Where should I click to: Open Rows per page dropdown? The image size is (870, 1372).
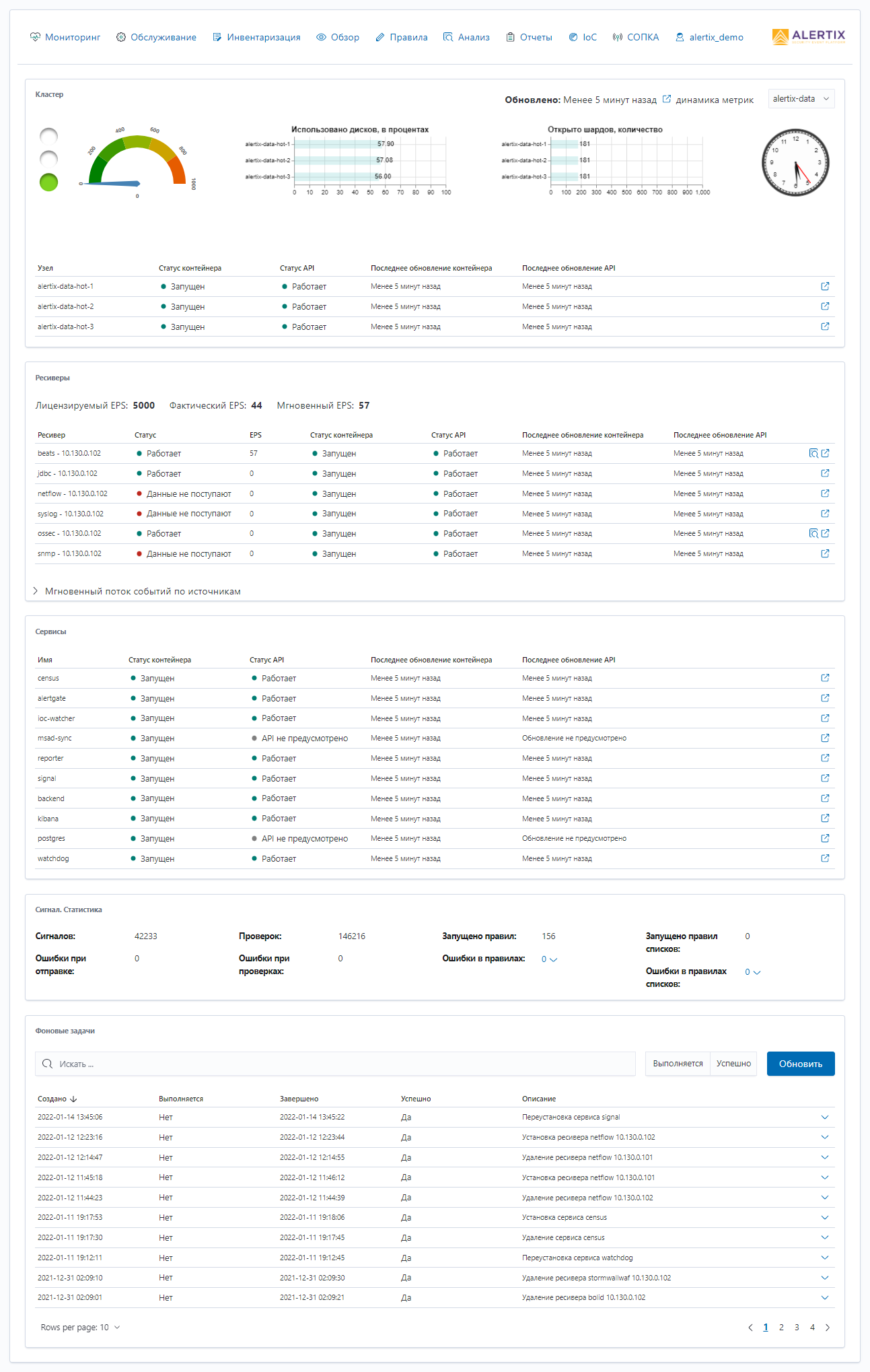pyautogui.click(x=81, y=1328)
